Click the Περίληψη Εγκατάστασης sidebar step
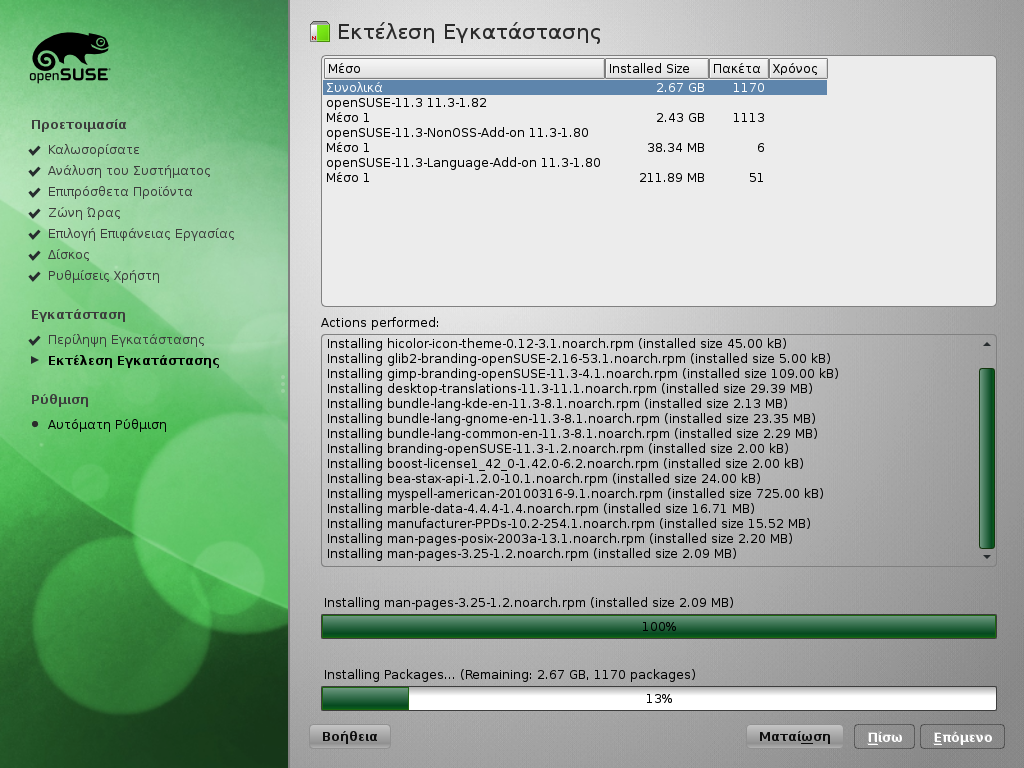The height and width of the screenshot is (768, 1024). 126,340
